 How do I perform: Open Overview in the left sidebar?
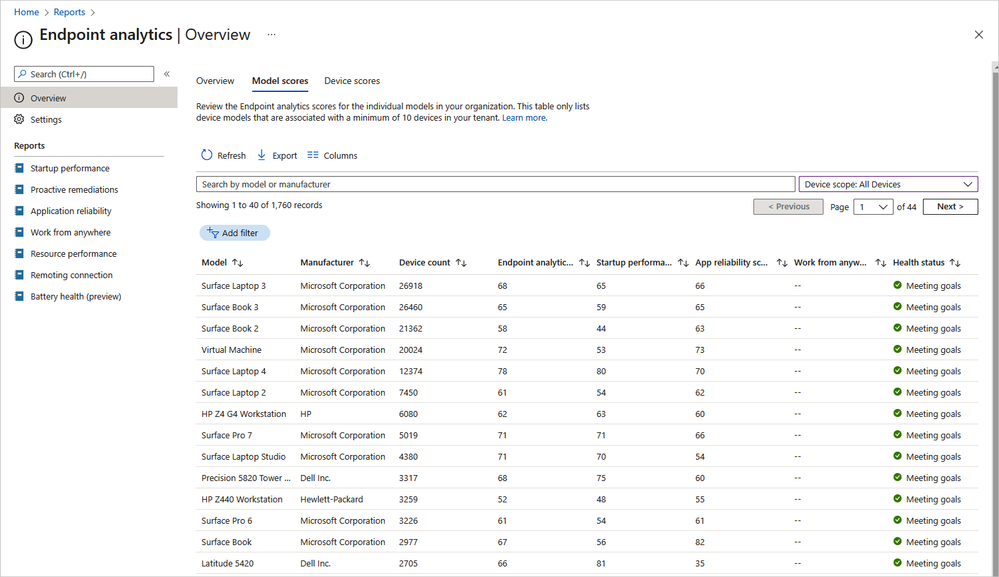(89, 97)
